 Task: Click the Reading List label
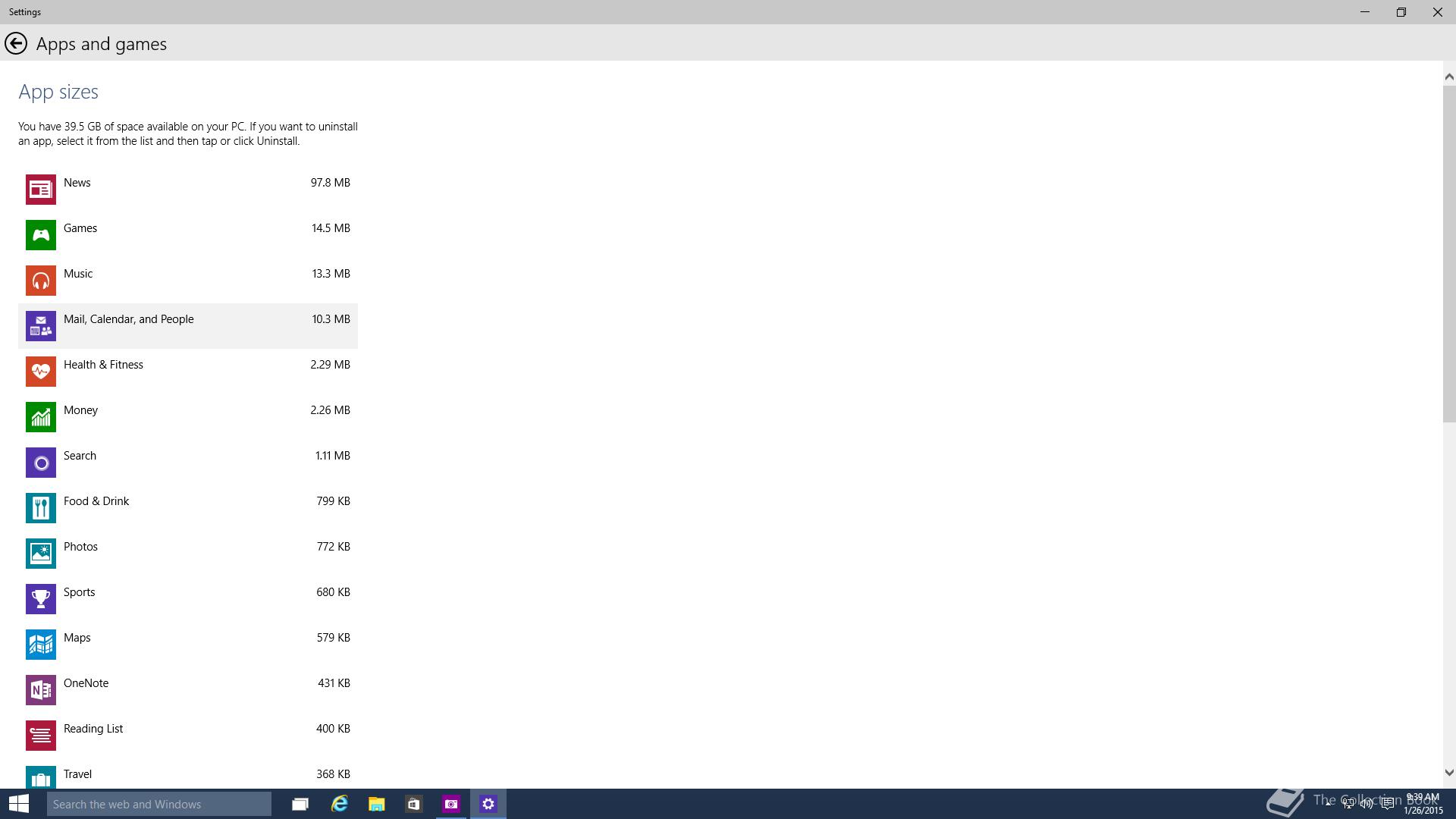tap(93, 729)
